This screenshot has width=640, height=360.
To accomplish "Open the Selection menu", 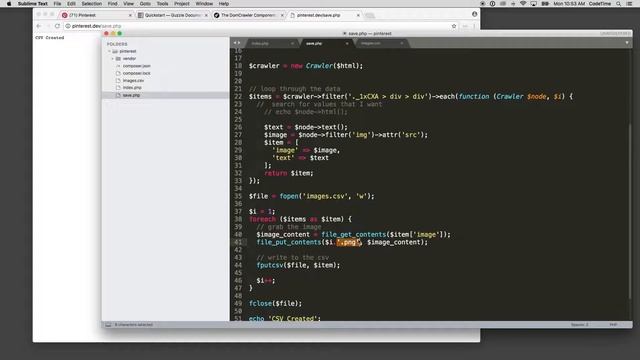I will (92, 4).
